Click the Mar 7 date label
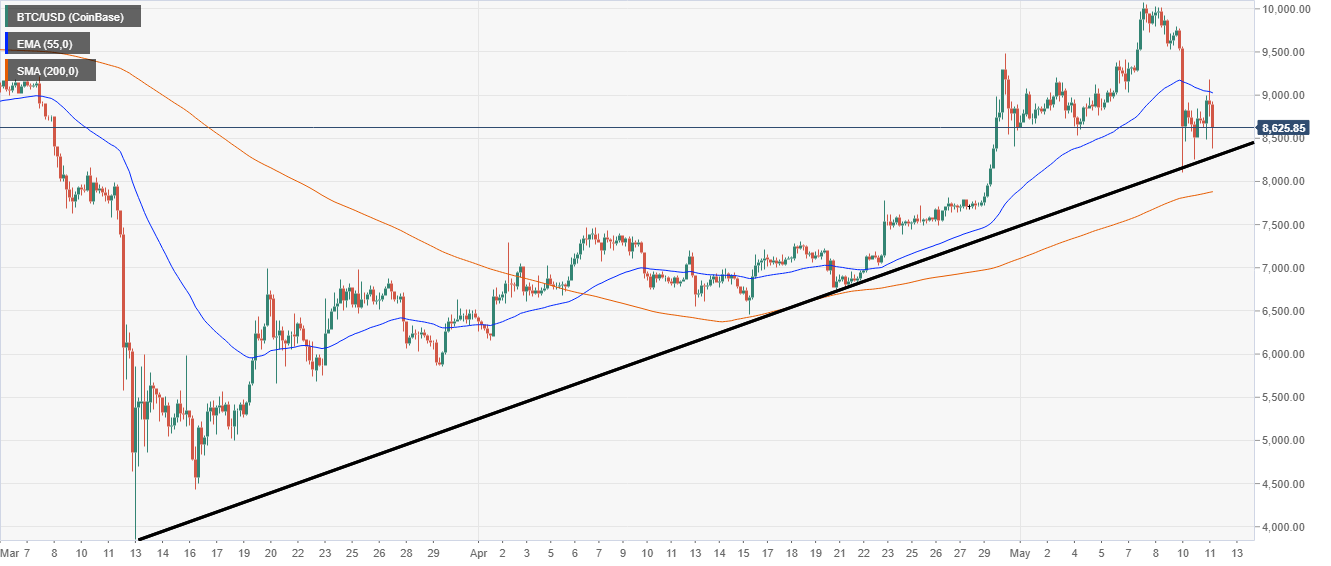Viewport: 1331px width, 566px height. pyautogui.click(x=18, y=552)
